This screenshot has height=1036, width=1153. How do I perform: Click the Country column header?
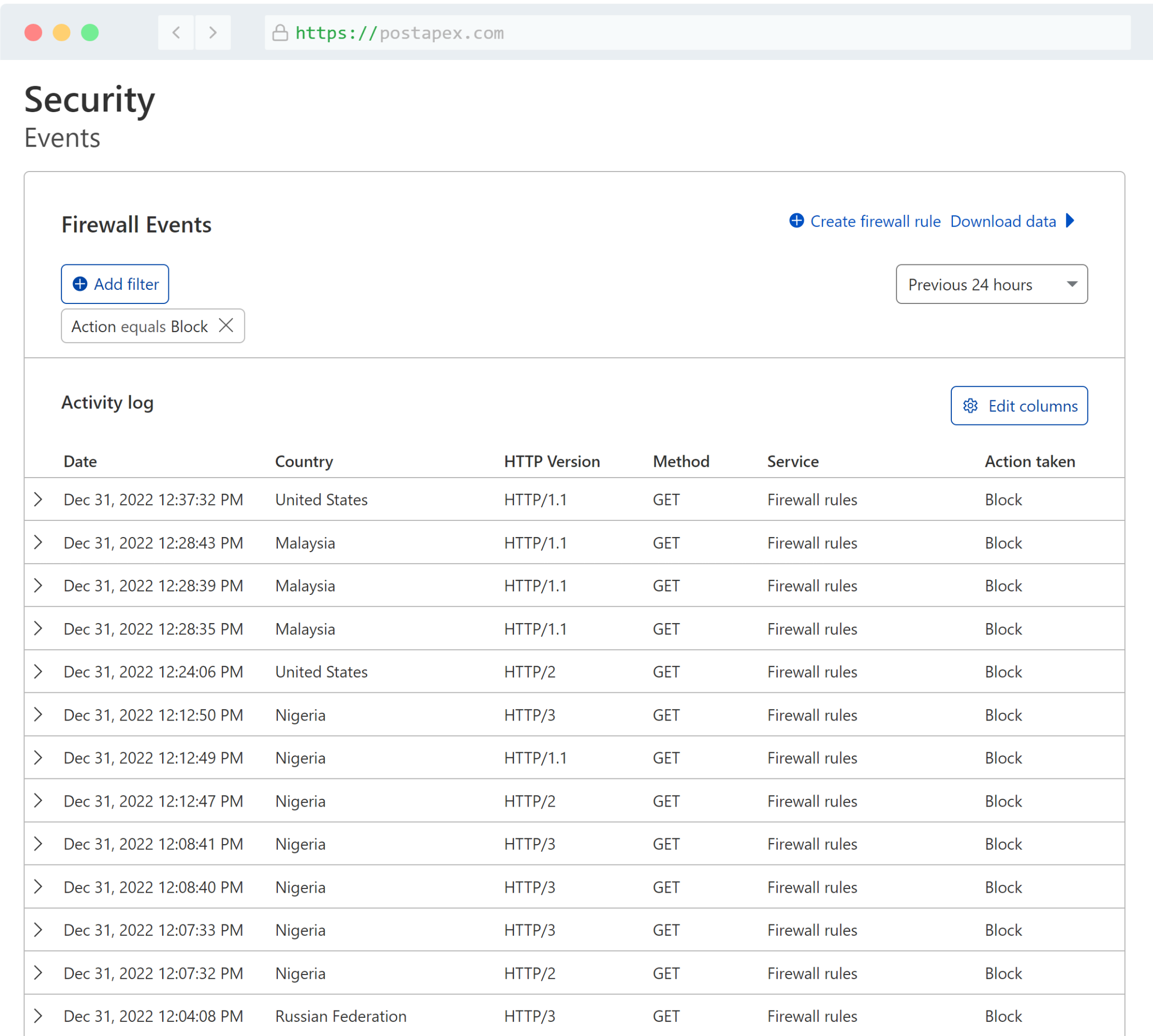click(x=304, y=461)
